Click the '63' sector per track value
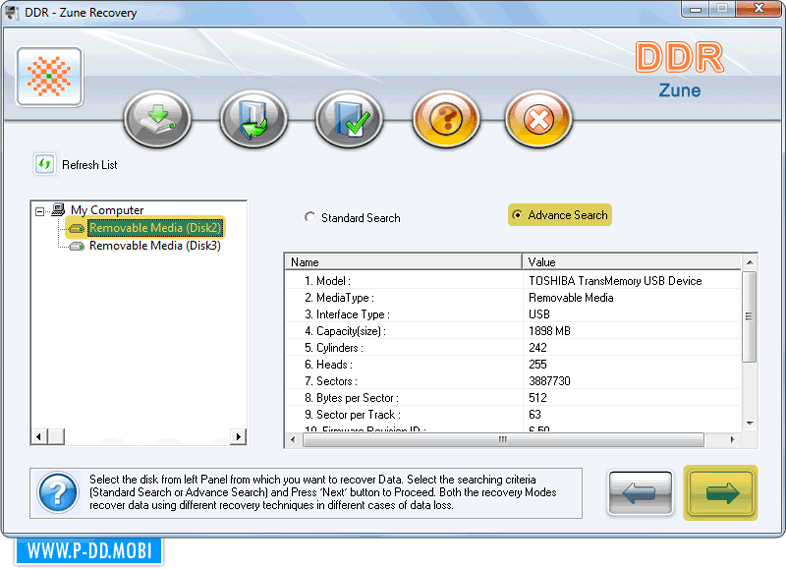Screen dimensions: 786x569 pos(534,415)
